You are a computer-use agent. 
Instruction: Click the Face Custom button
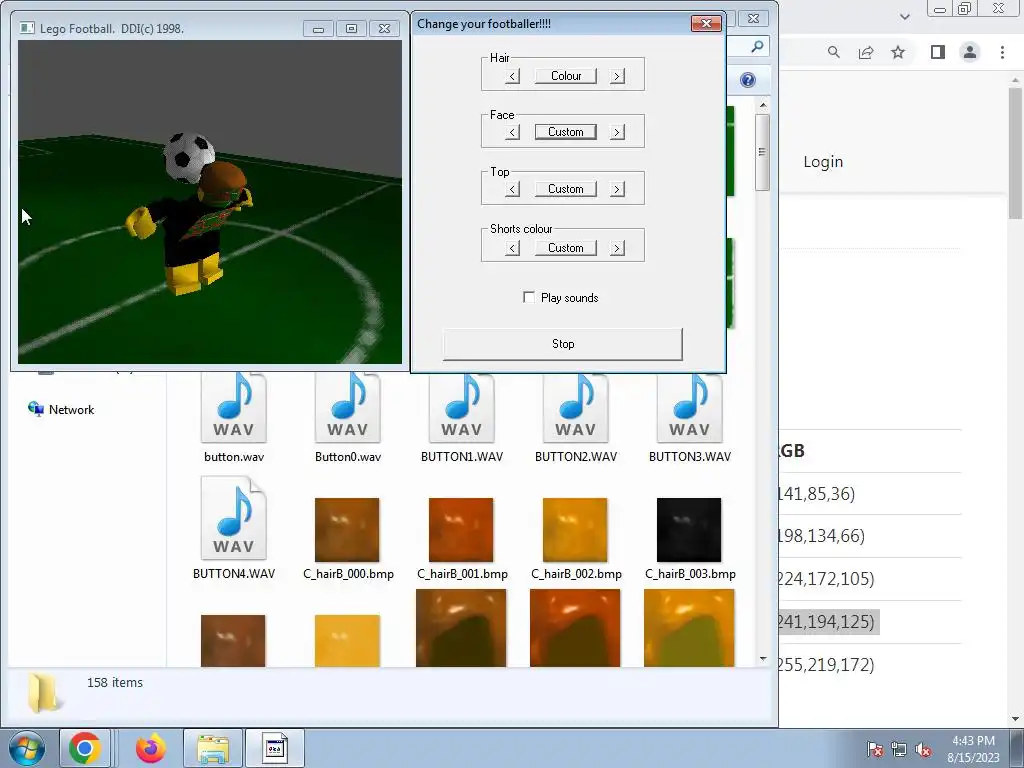tap(566, 132)
